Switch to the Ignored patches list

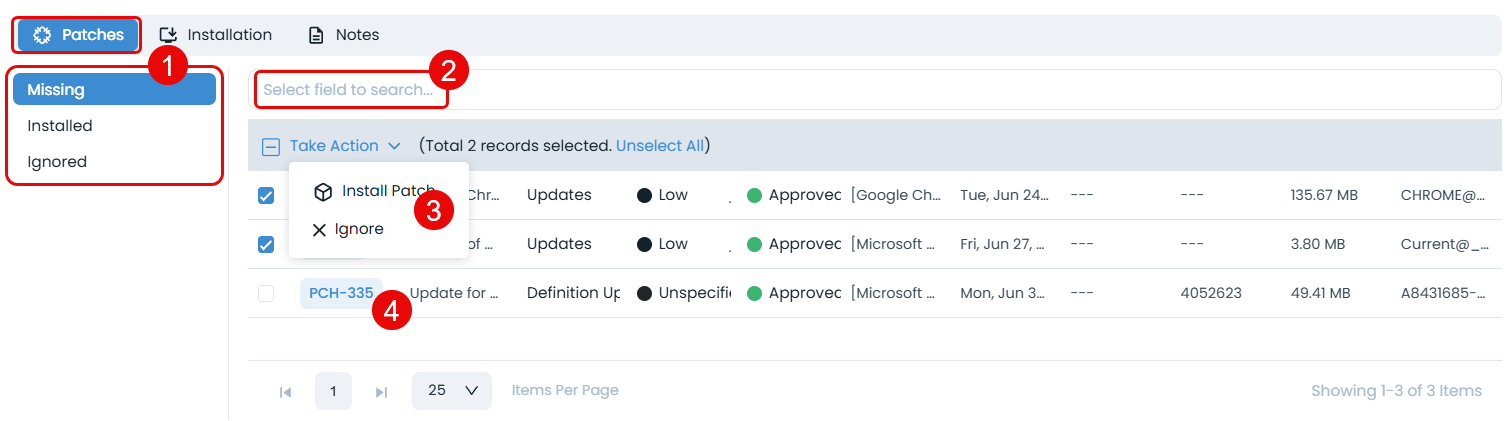[x=57, y=162]
